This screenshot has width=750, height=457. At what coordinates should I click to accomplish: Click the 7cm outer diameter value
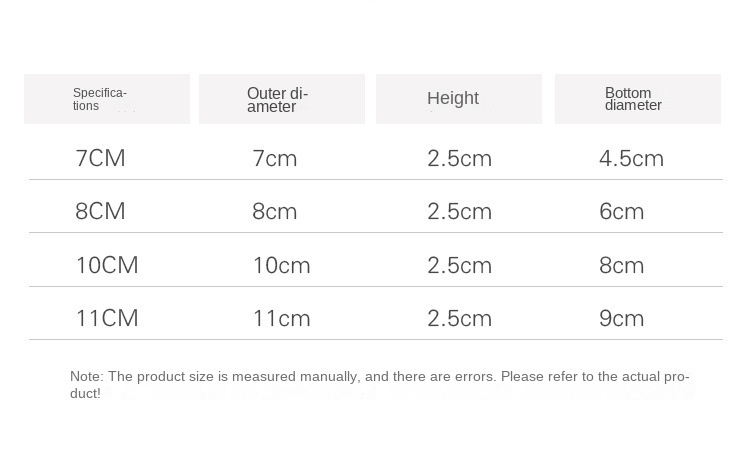pyautogui.click(x=275, y=158)
